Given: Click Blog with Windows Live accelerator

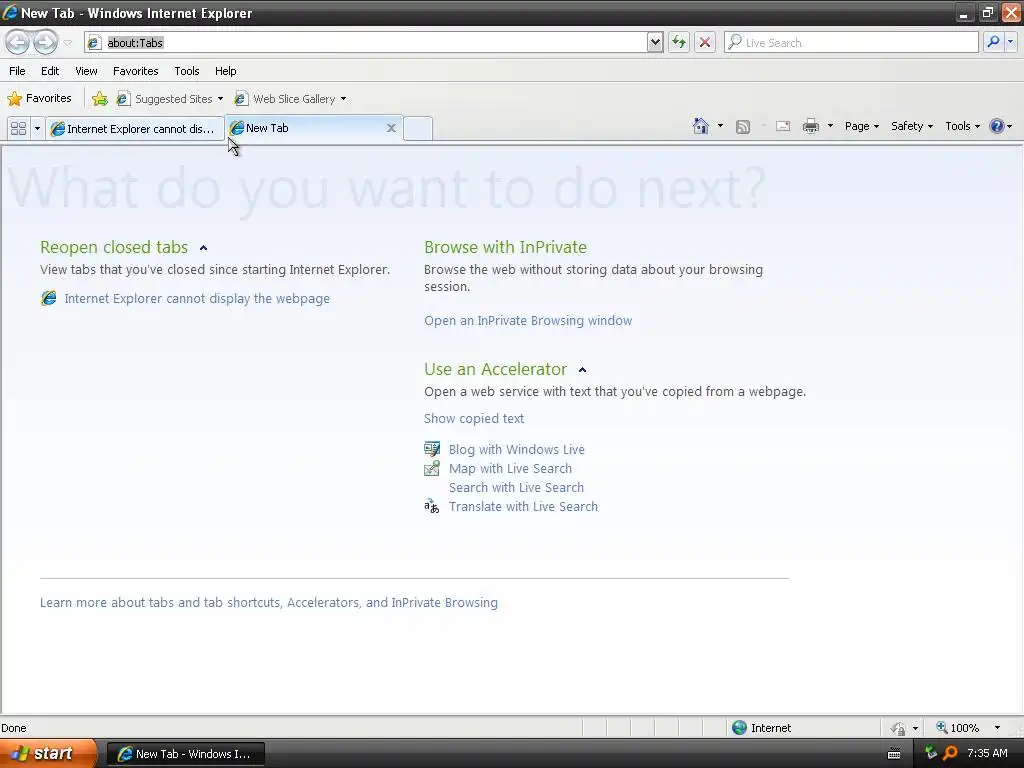Looking at the screenshot, I should point(517,449).
